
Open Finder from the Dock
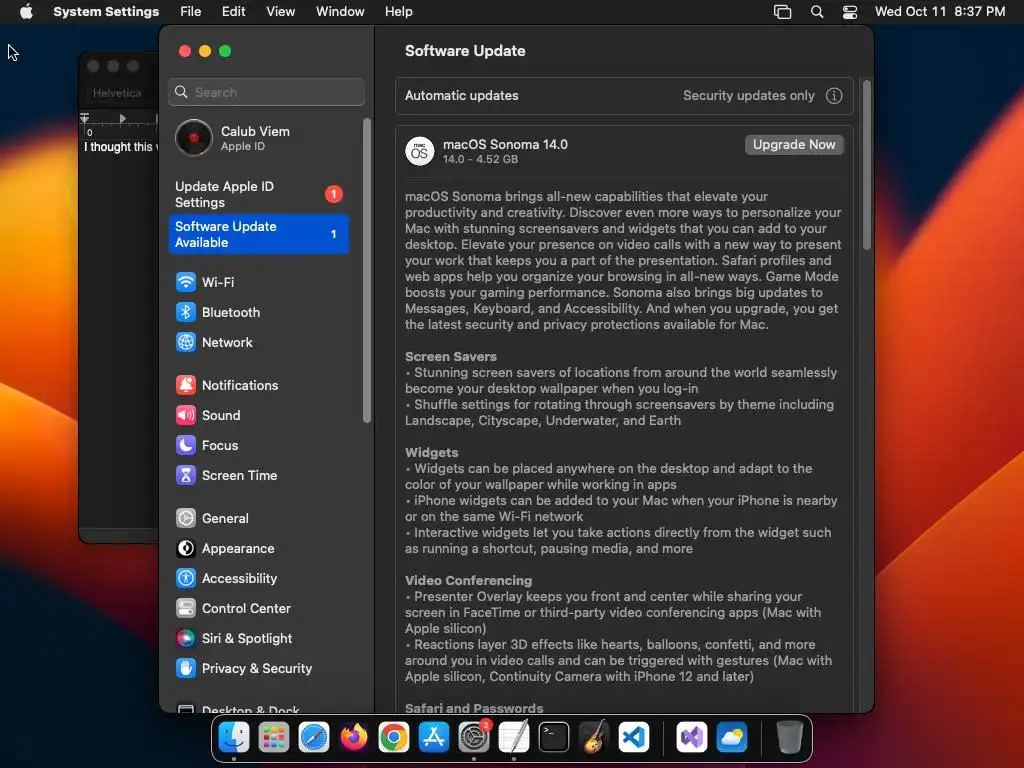(234, 738)
